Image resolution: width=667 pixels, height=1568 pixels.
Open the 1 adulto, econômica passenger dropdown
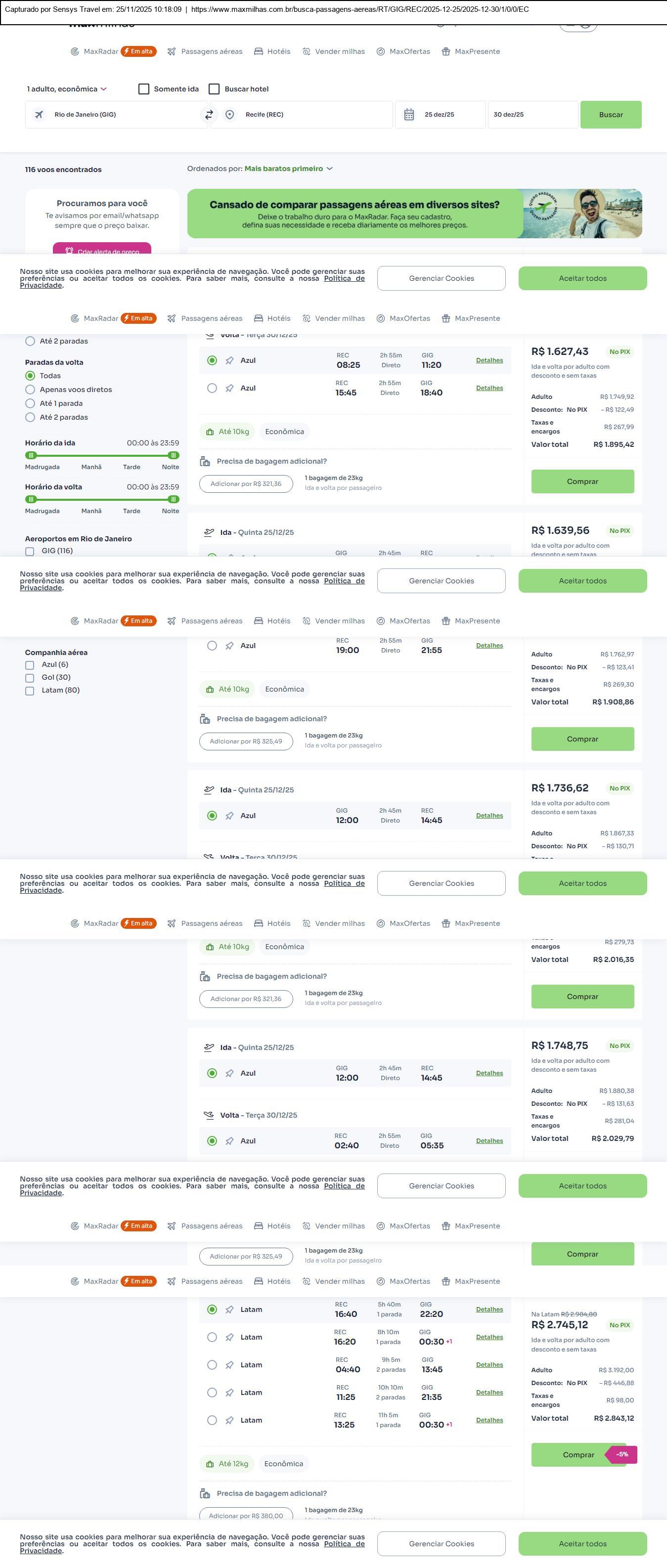tap(67, 89)
